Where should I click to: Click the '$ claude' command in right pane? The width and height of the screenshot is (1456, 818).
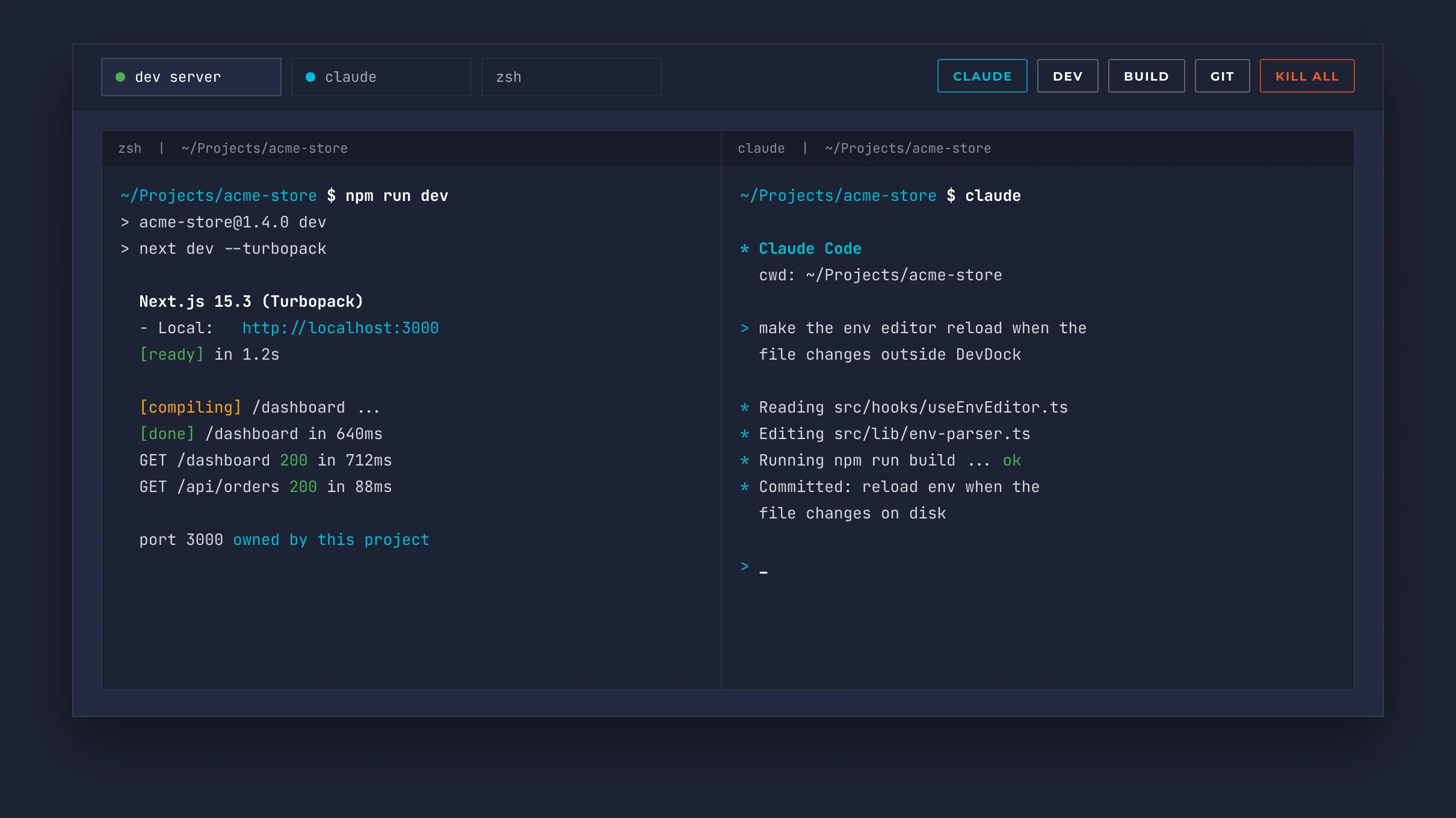[984, 196]
